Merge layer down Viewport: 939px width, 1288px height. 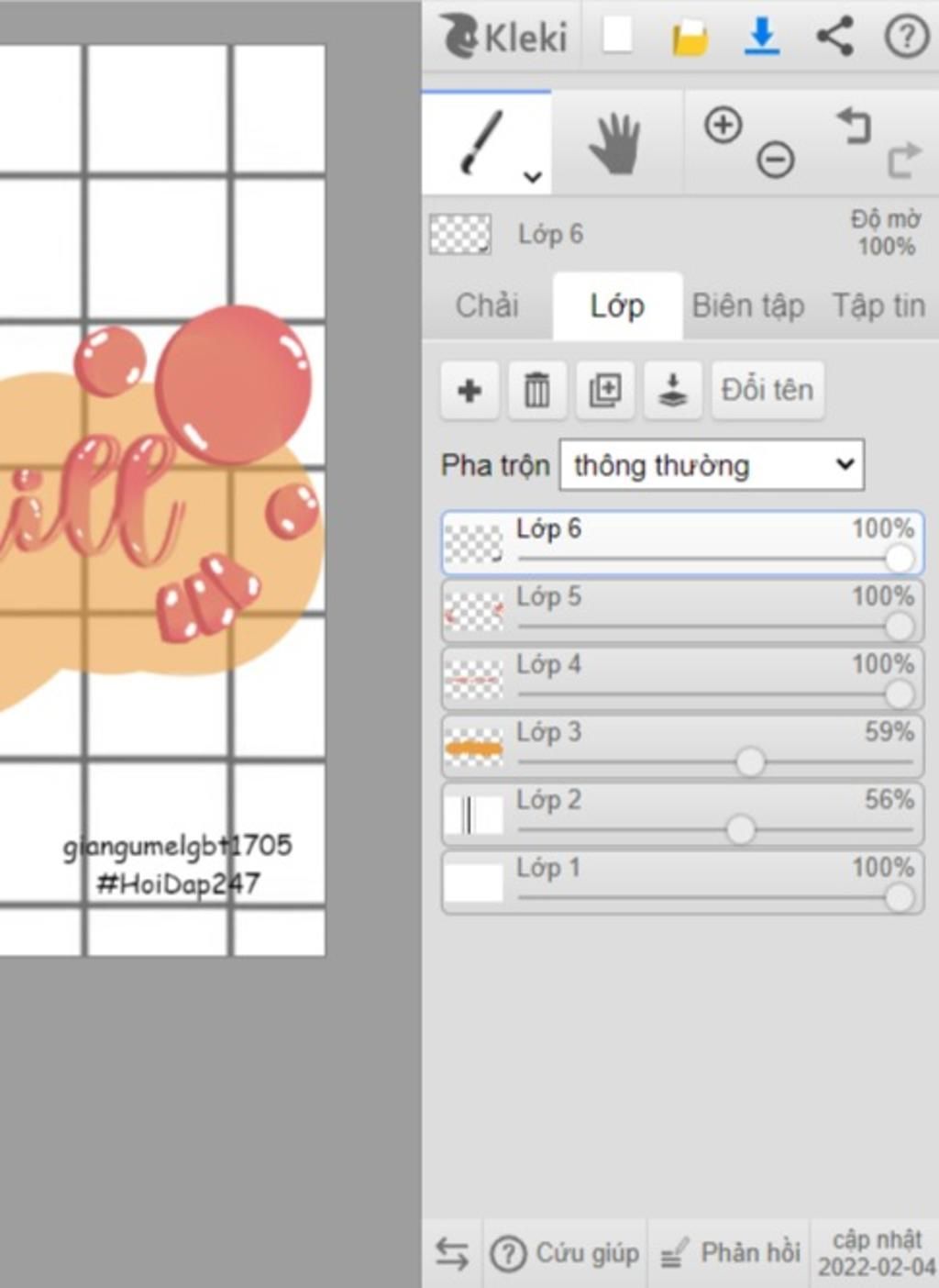[x=673, y=391]
